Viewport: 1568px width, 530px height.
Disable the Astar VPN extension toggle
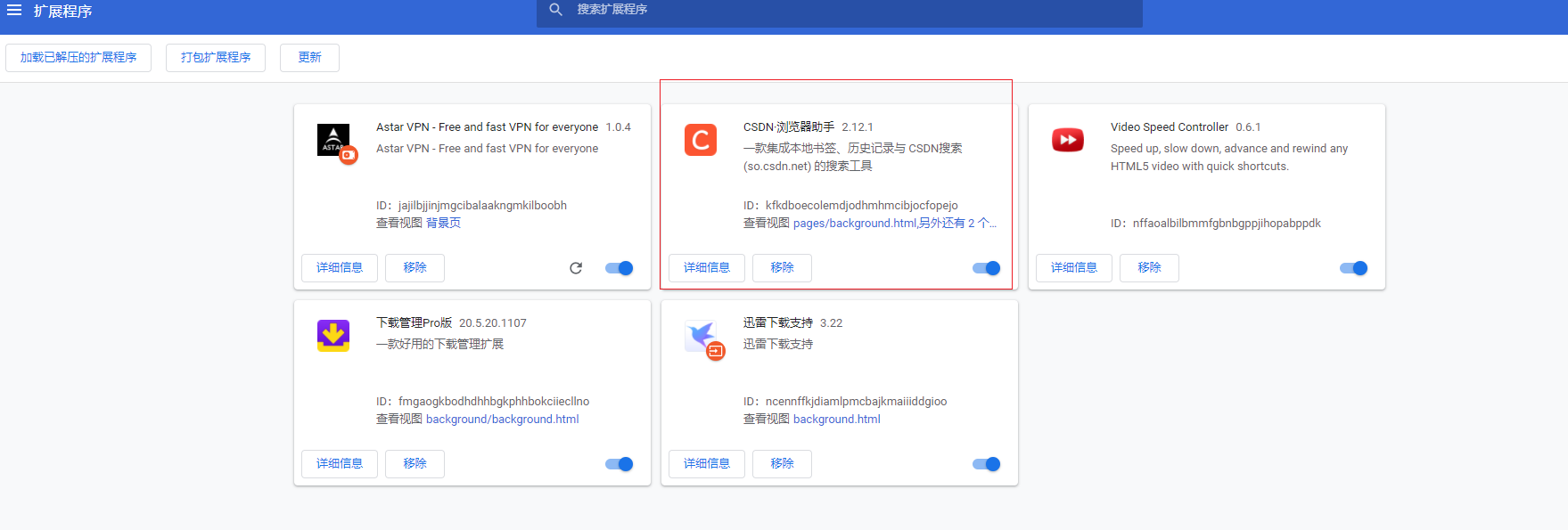[620, 268]
